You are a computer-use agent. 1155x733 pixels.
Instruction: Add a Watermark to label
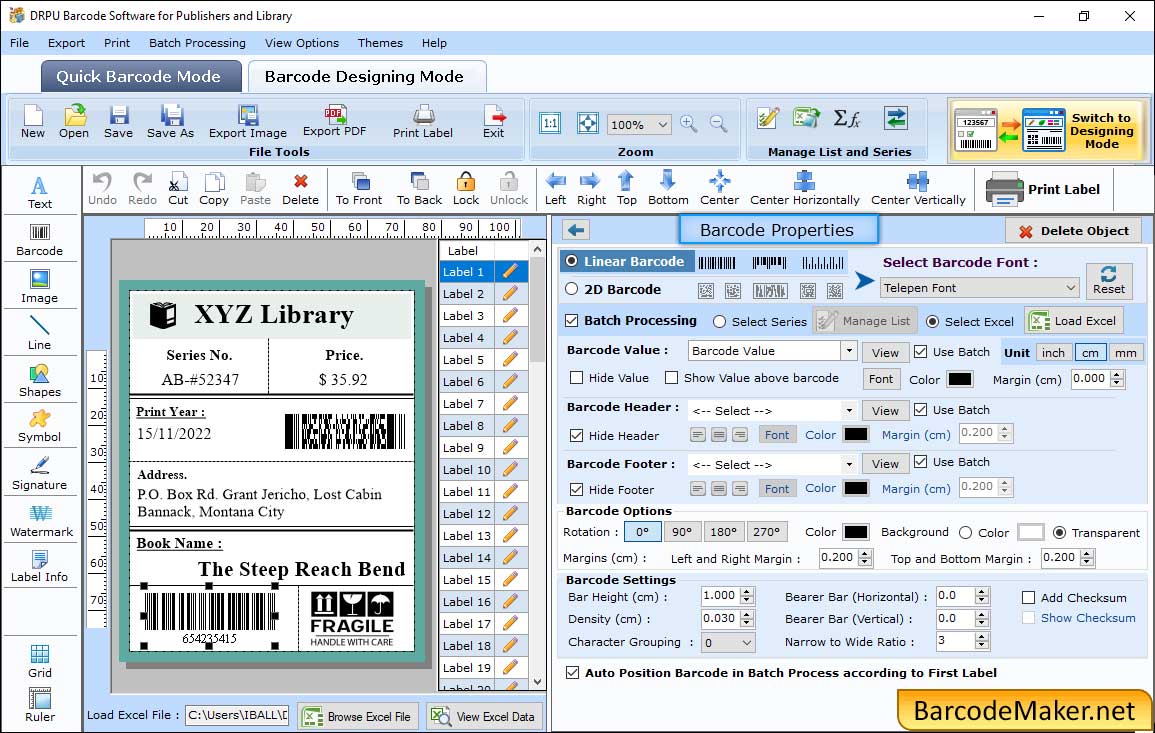click(x=41, y=521)
